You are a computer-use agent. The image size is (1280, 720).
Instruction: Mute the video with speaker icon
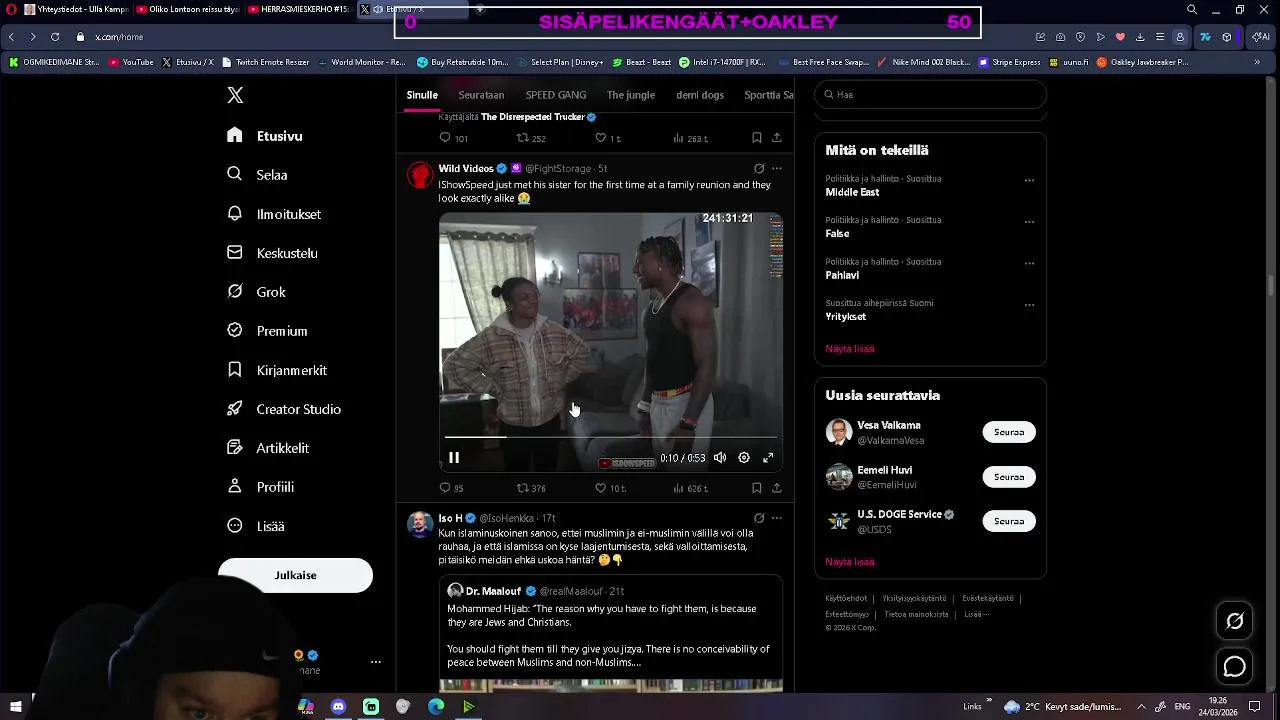pos(720,458)
